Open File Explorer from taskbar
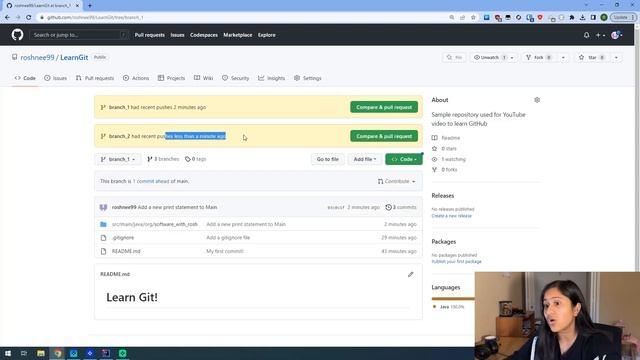The width and height of the screenshot is (640, 360). (41, 353)
